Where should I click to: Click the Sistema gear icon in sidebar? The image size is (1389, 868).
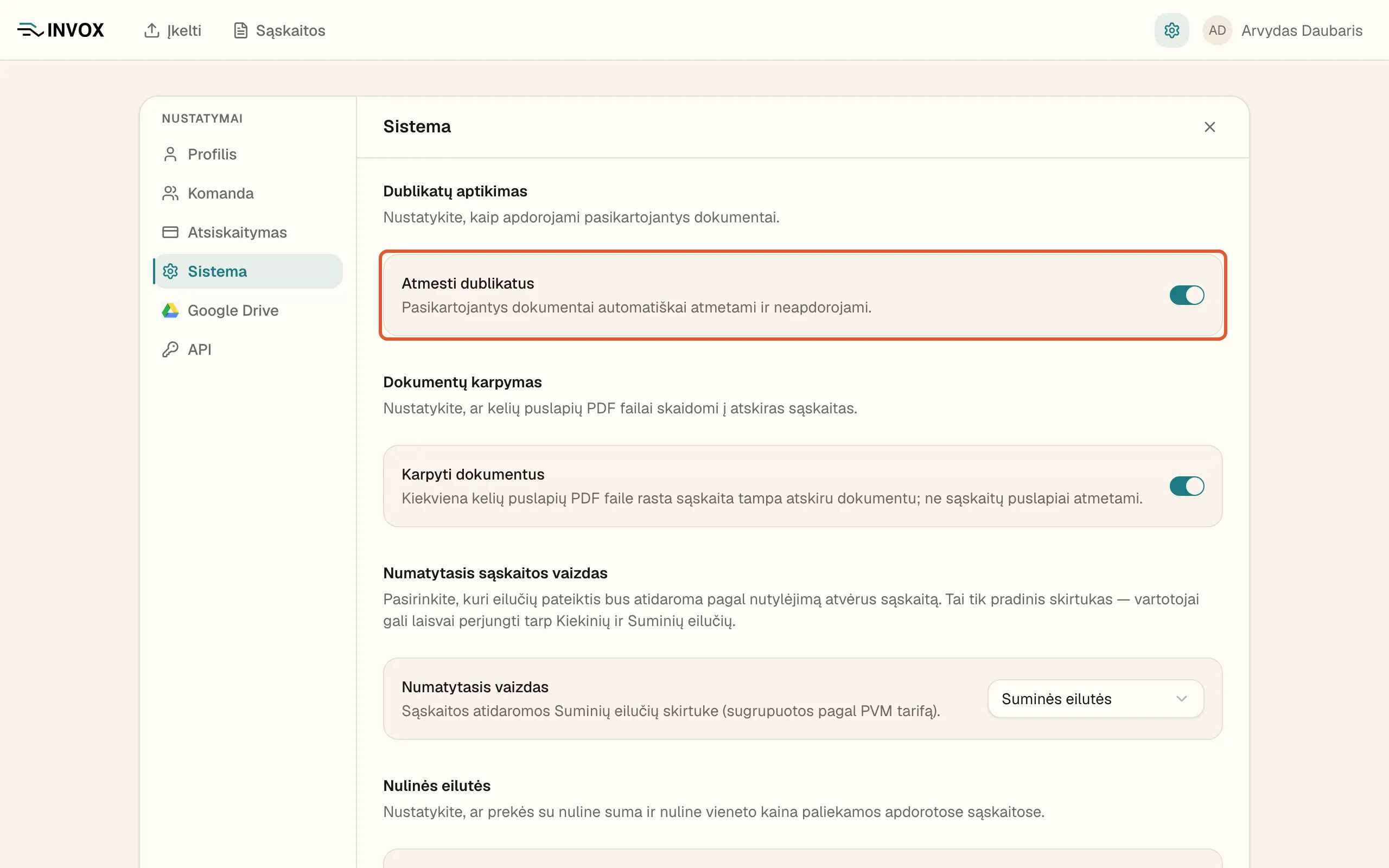(x=170, y=272)
